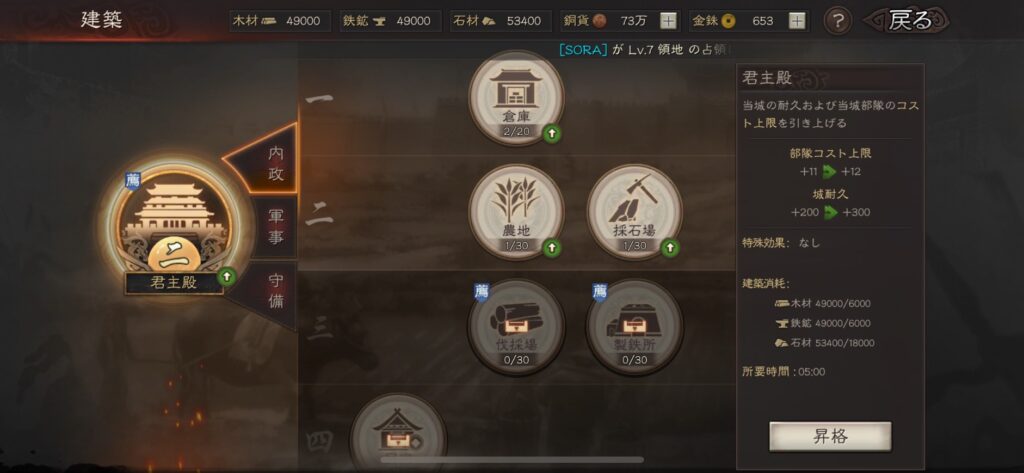Open the question mark help icon
This screenshot has height=473, width=1024.
838,21
